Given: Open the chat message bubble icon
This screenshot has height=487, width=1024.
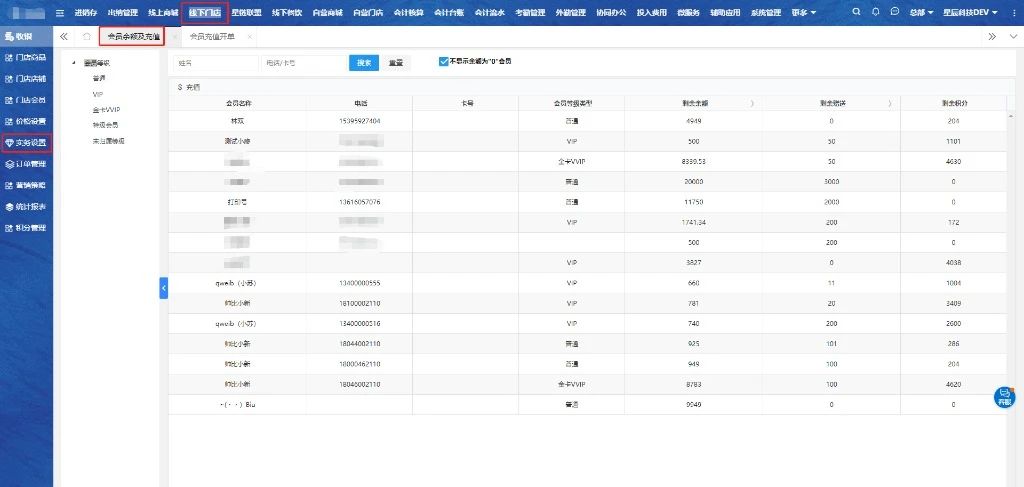Looking at the screenshot, I should (893, 12).
